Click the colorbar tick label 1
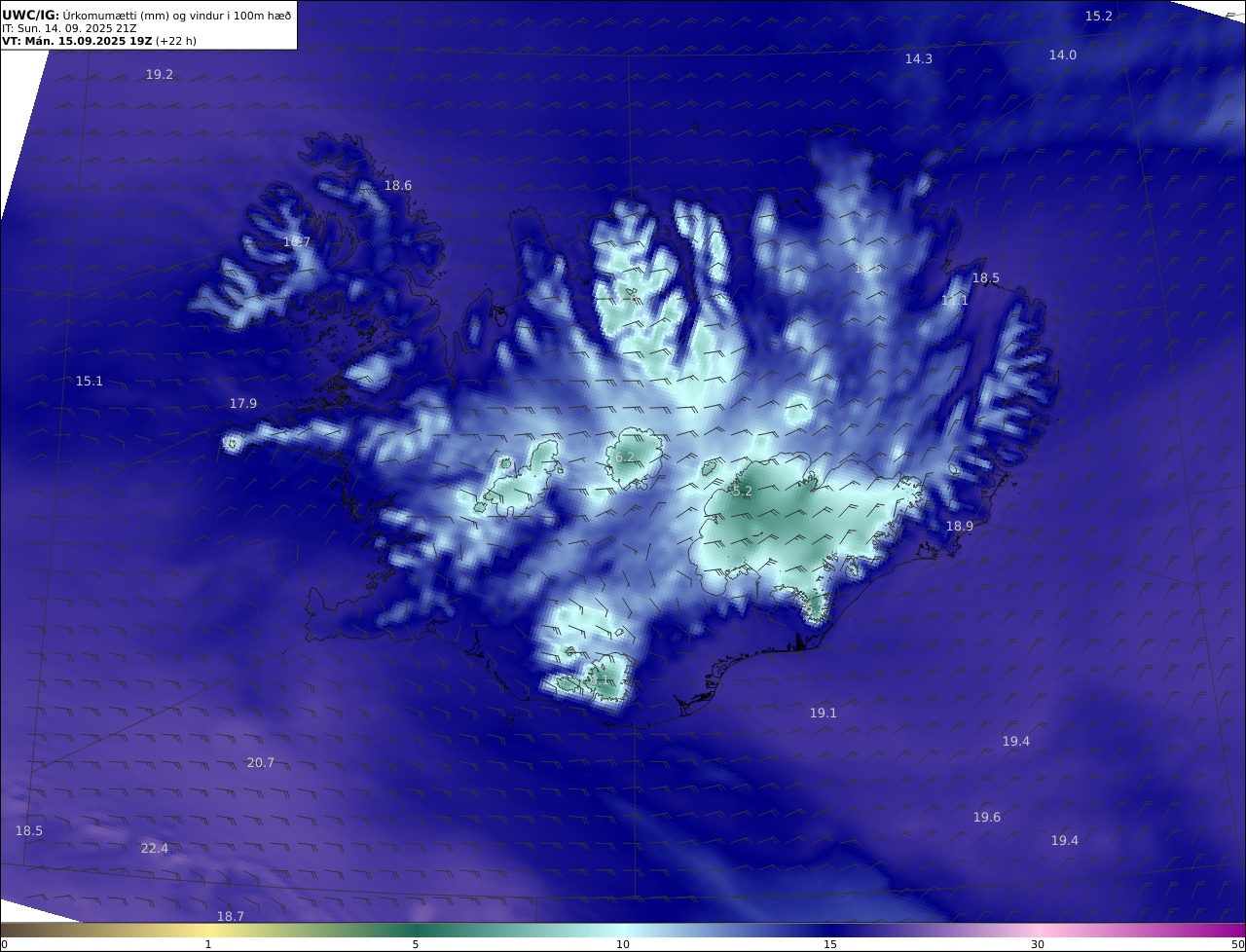The height and width of the screenshot is (952, 1246). [x=208, y=944]
